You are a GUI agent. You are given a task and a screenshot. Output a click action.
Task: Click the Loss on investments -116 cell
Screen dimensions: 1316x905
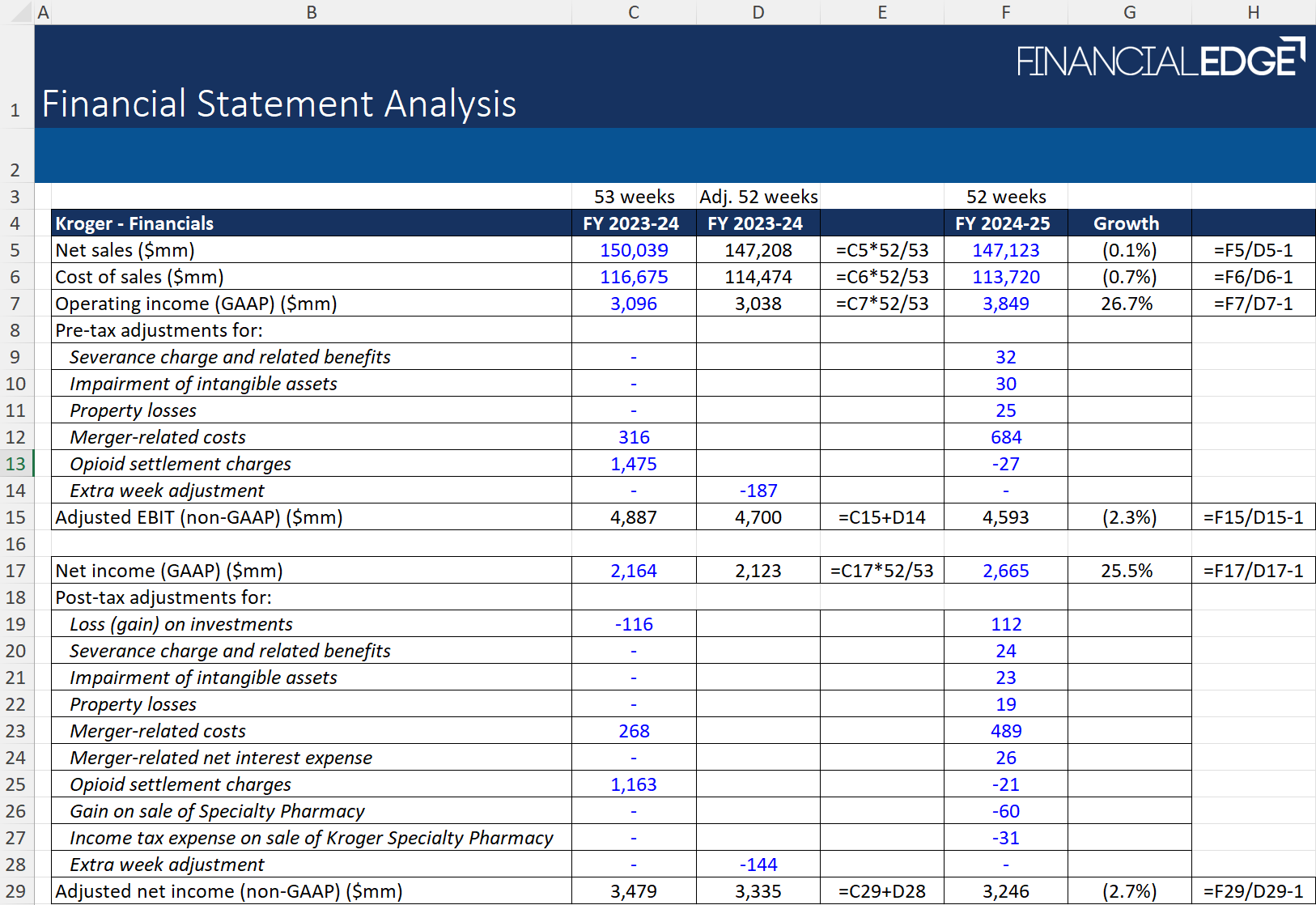[634, 624]
